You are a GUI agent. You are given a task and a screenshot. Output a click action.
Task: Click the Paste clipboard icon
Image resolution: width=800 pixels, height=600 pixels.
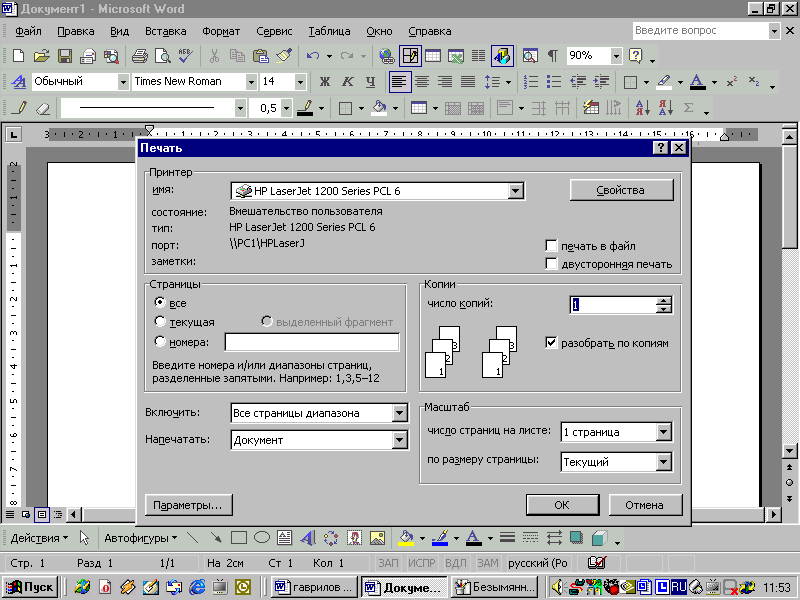coord(261,56)
